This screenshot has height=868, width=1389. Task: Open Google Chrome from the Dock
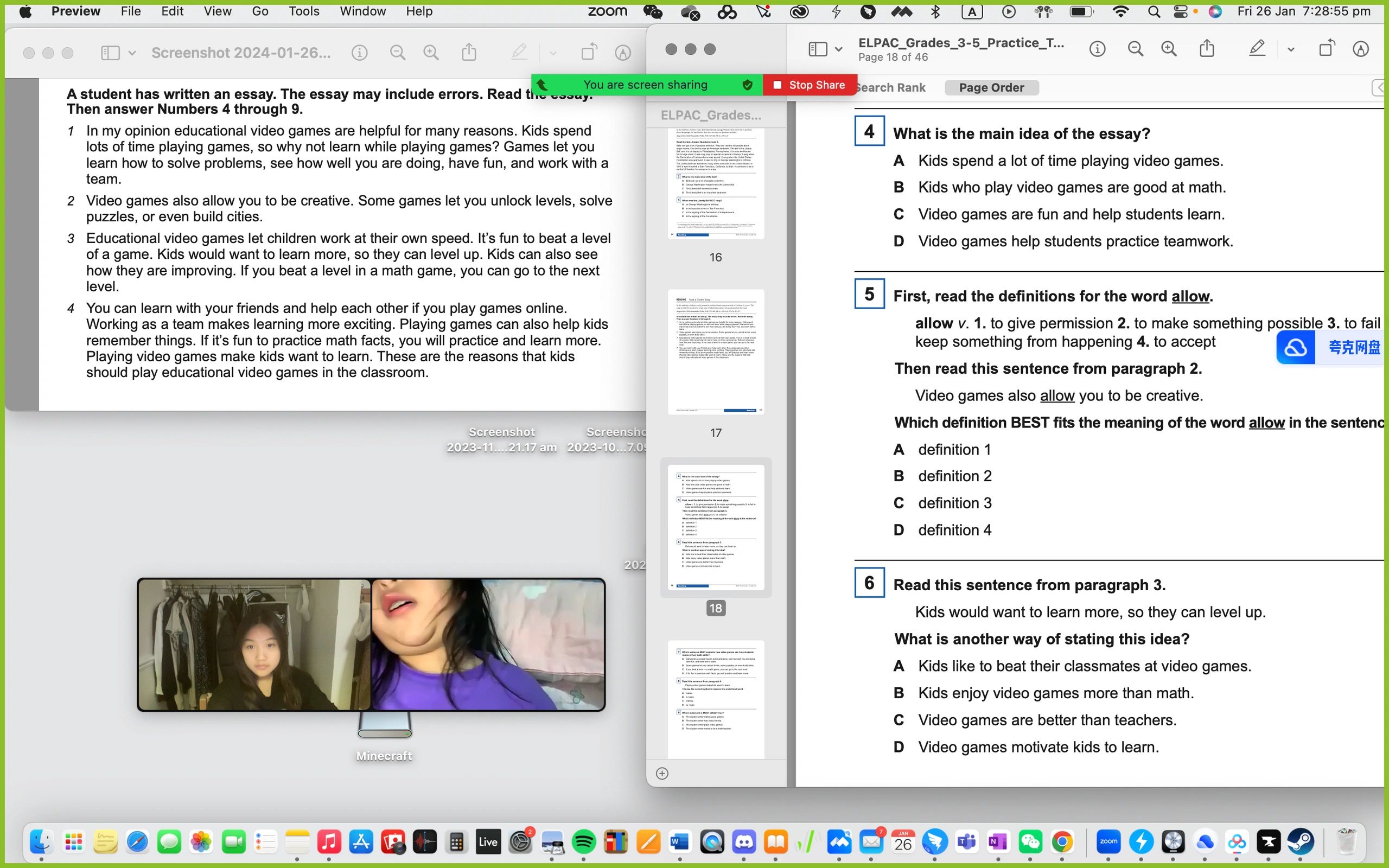pos(1063,841)
